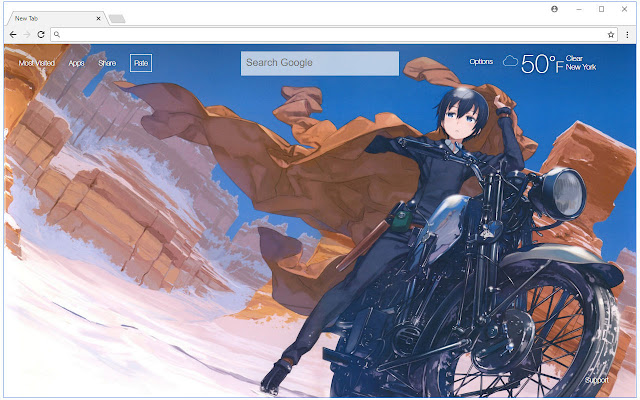Click the Clear weather condition text

(574, 58)
